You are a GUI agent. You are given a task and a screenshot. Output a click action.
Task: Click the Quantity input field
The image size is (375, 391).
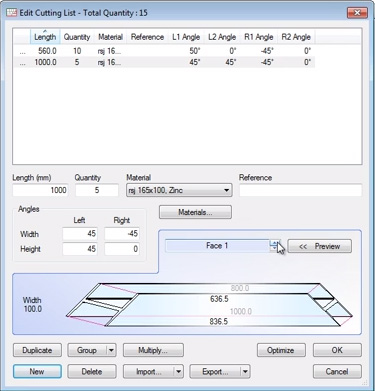coord(97,190)
